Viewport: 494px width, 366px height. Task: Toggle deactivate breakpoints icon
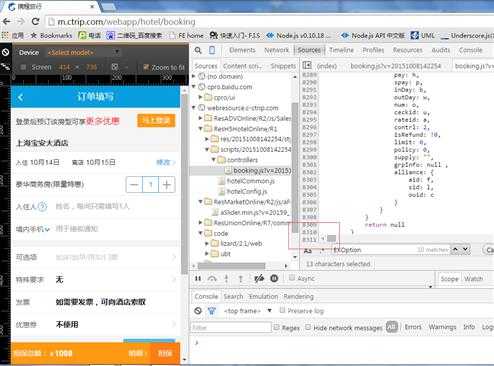tap(259, 278)
